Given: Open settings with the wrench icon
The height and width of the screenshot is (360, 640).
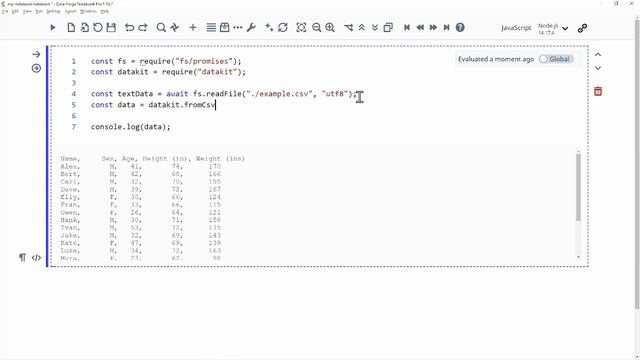Looking at the screenshot, I should pos(251,27).
